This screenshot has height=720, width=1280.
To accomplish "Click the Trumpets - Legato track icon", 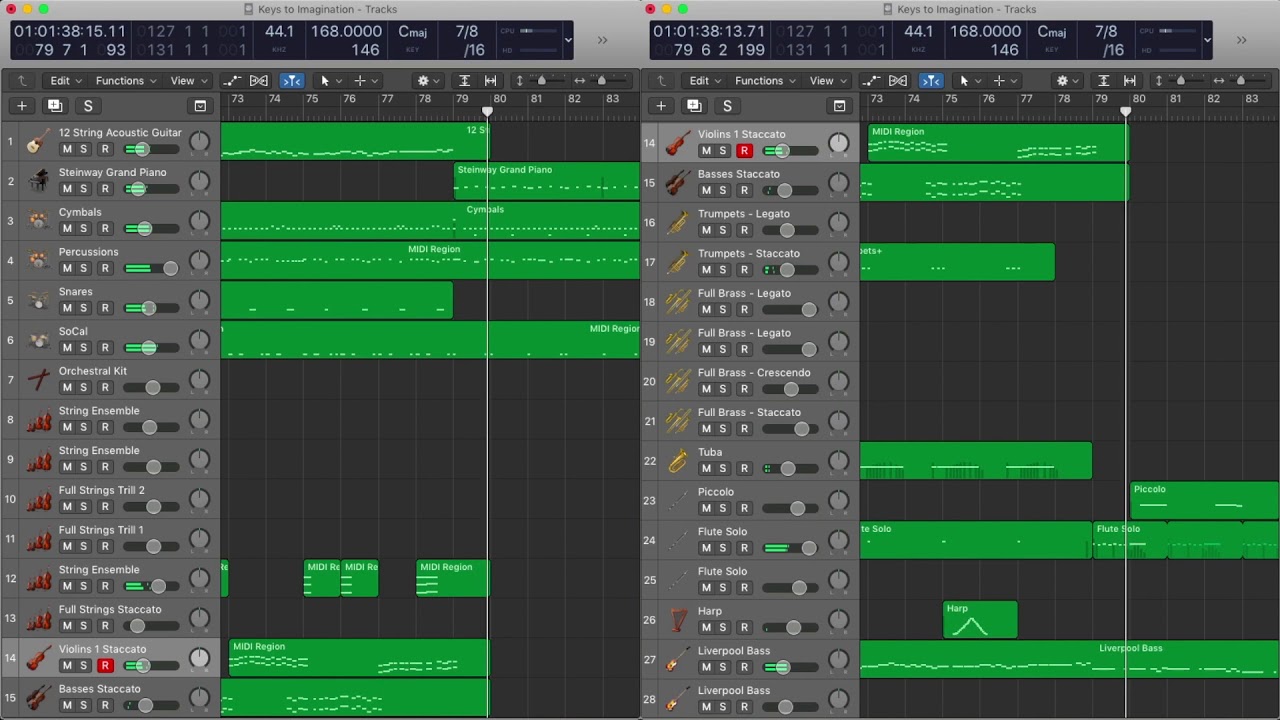I will tap(678, 222).
